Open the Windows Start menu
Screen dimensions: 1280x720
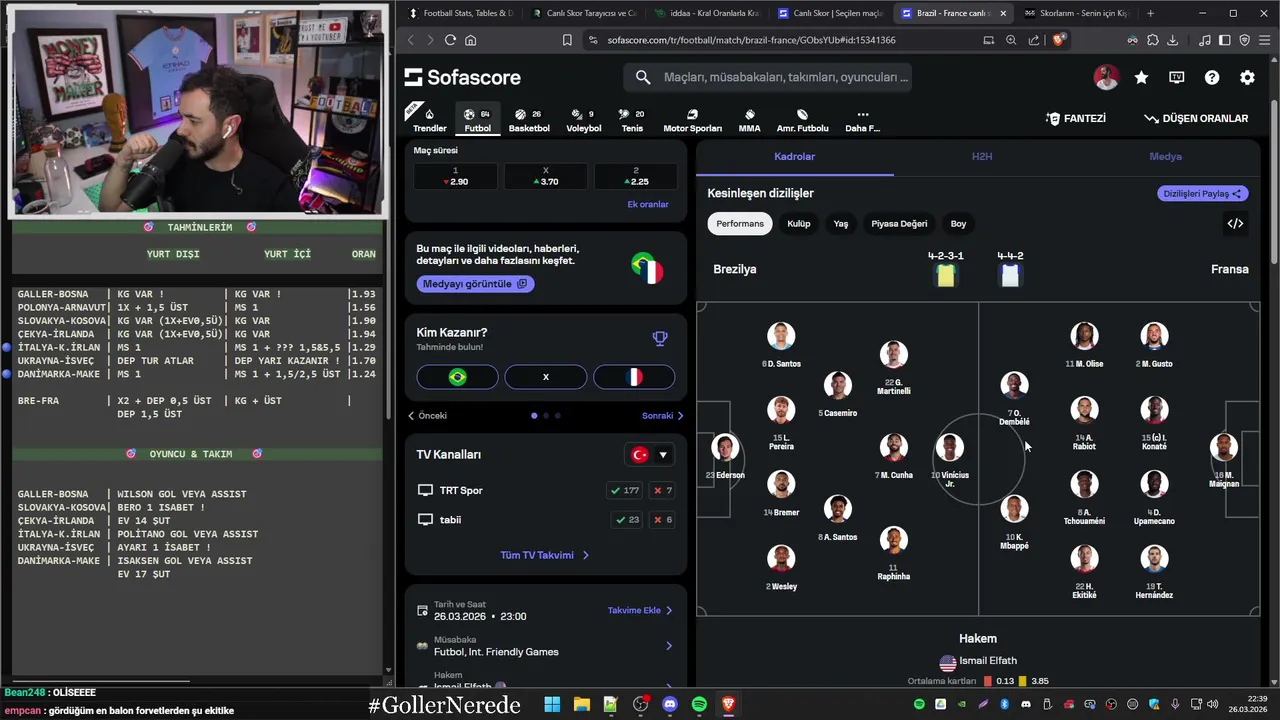pos(552,704)
